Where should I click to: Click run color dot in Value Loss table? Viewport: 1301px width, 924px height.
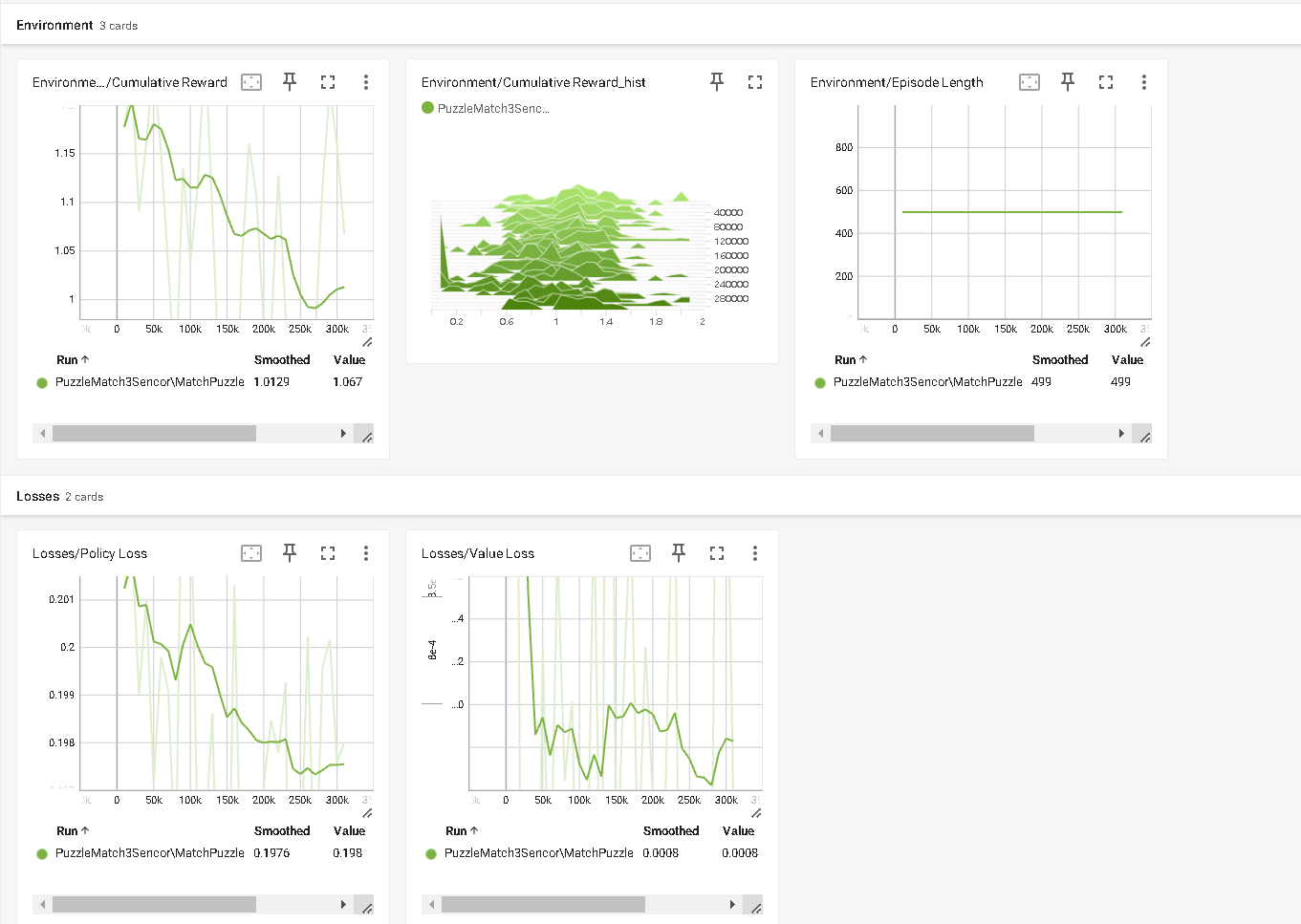[431, 854]
